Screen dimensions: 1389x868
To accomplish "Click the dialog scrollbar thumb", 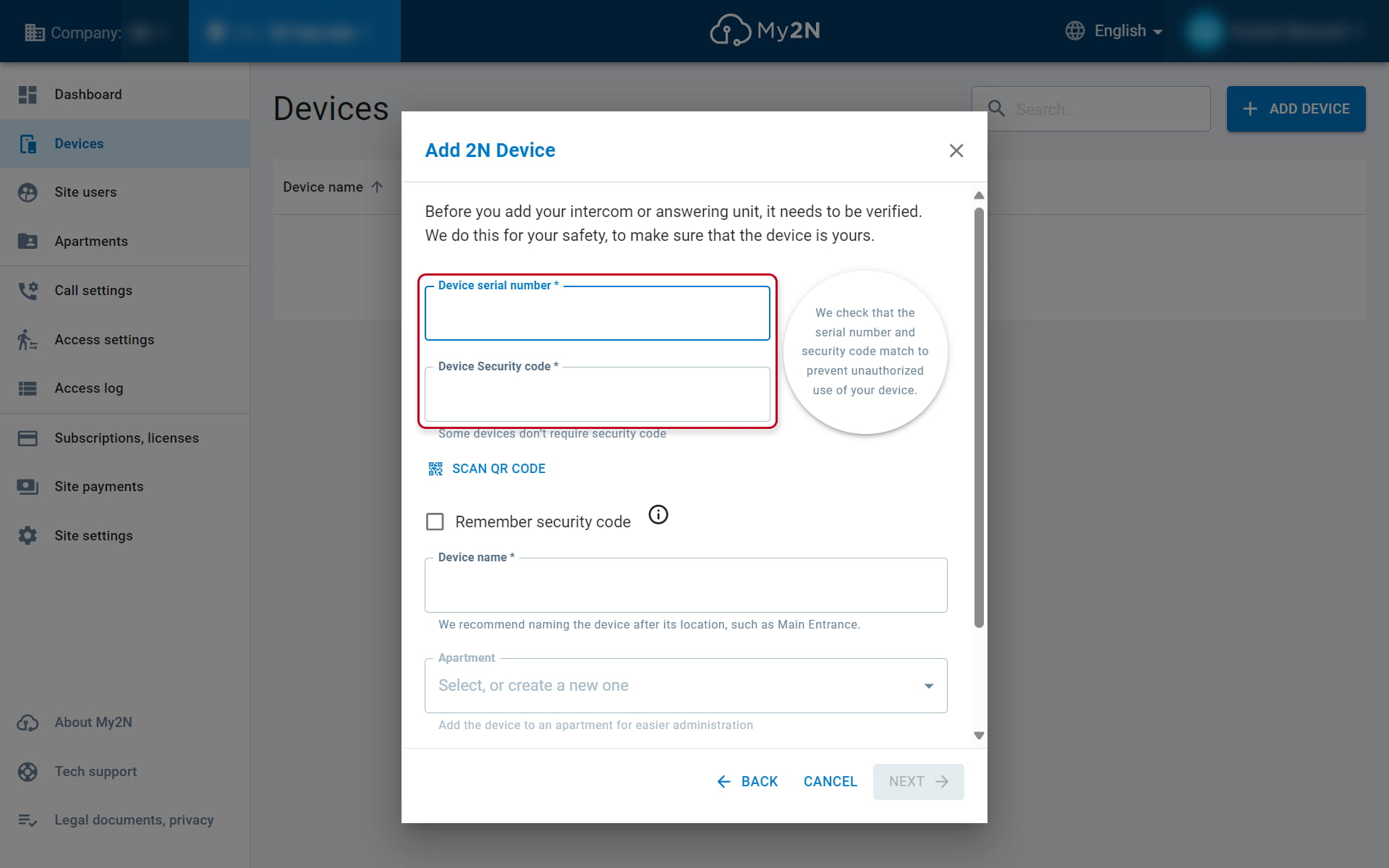I will point(979,418).
